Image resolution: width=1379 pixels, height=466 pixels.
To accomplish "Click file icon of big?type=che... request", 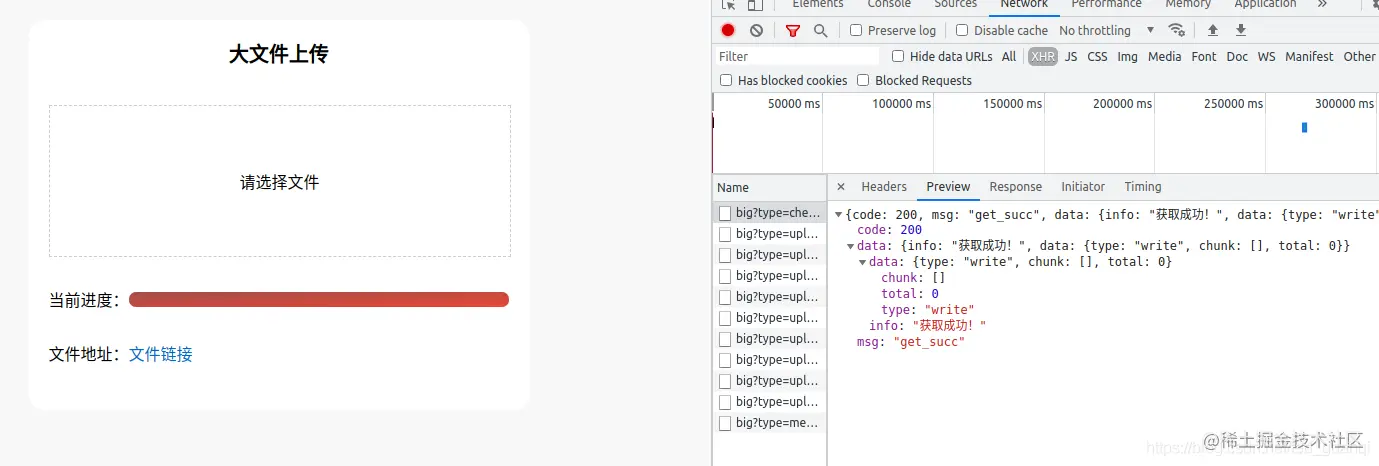I will (725, 213).
